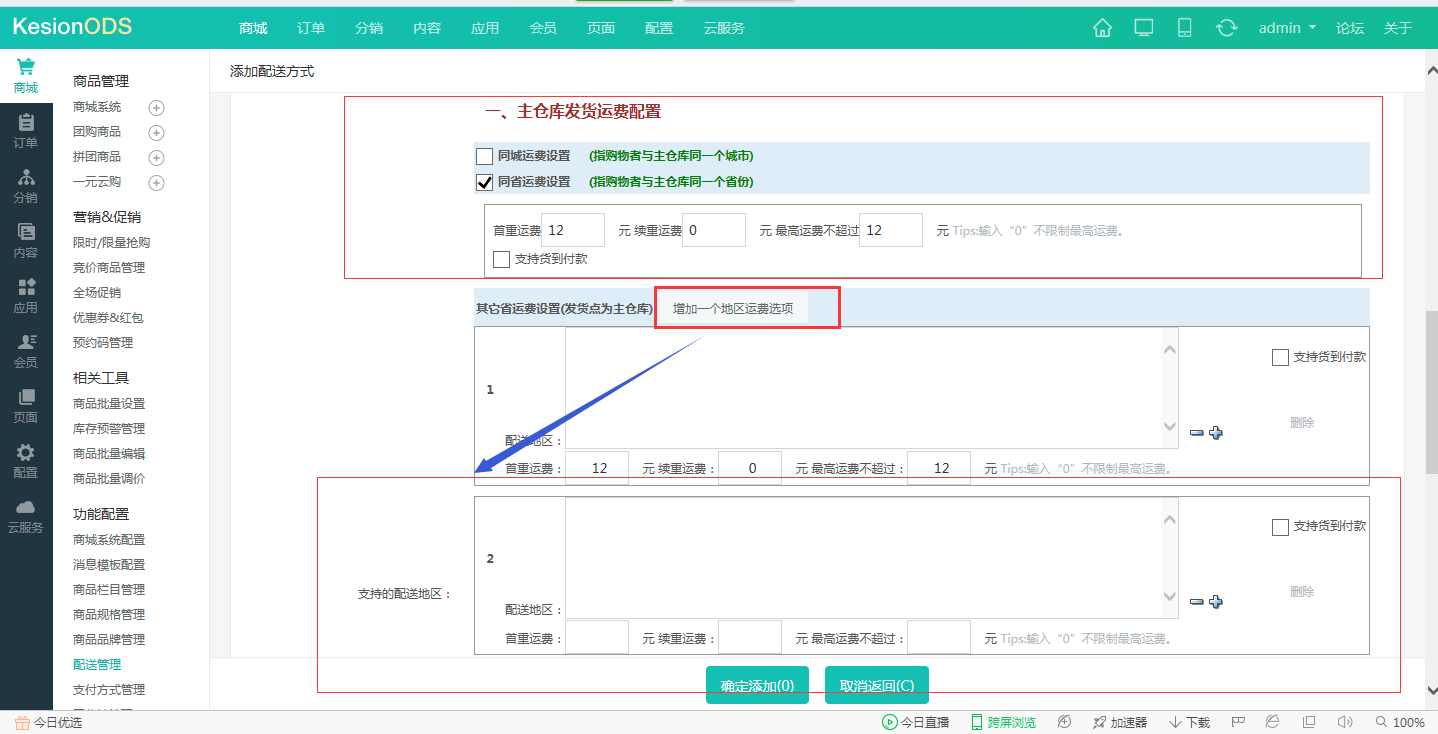The width and height of the screenshot is (1438, 734).
Task: Expand the 一元云购 plus button
Action: click(x=156, y=183)
